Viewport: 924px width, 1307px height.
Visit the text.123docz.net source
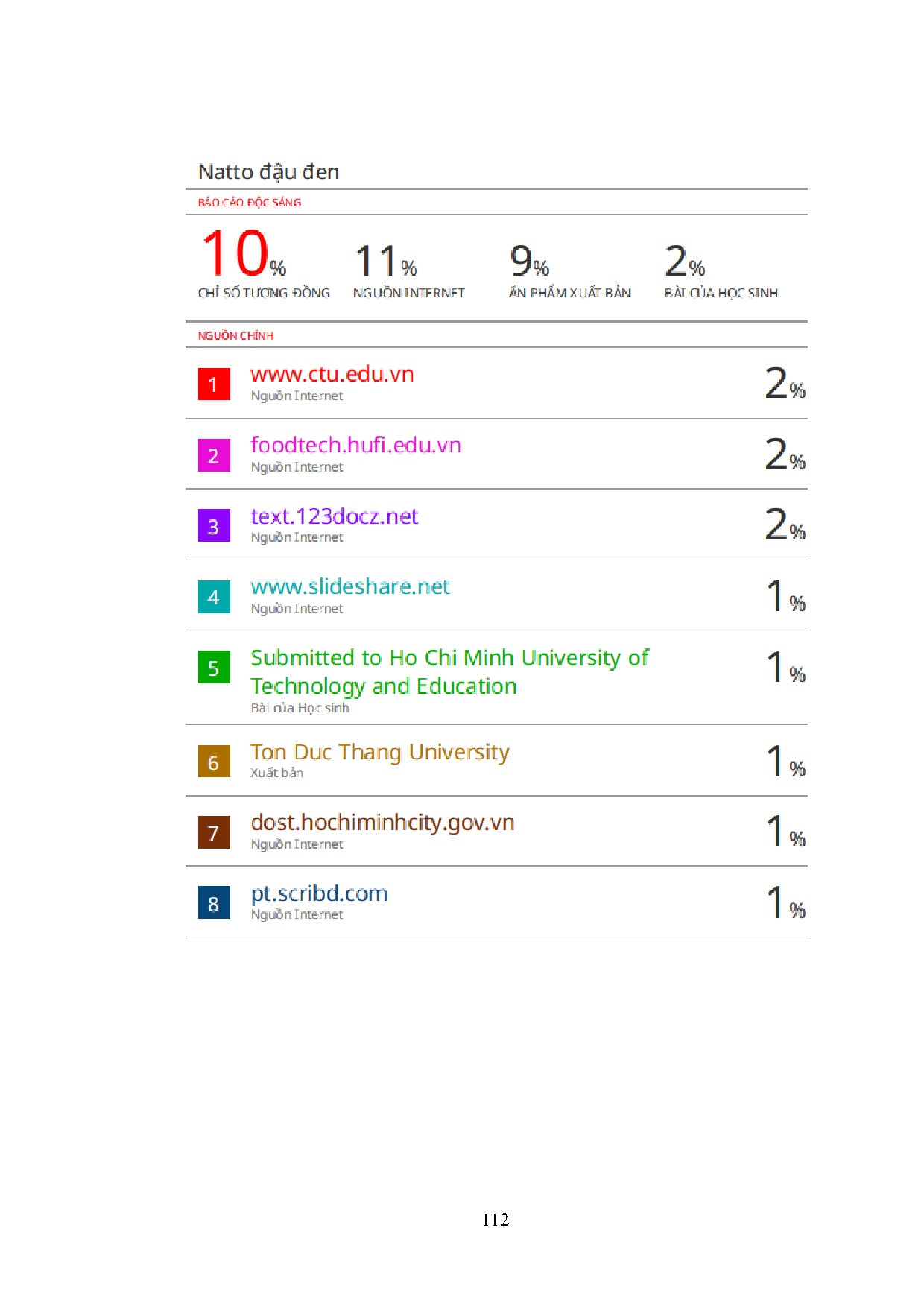pos(334,516)
